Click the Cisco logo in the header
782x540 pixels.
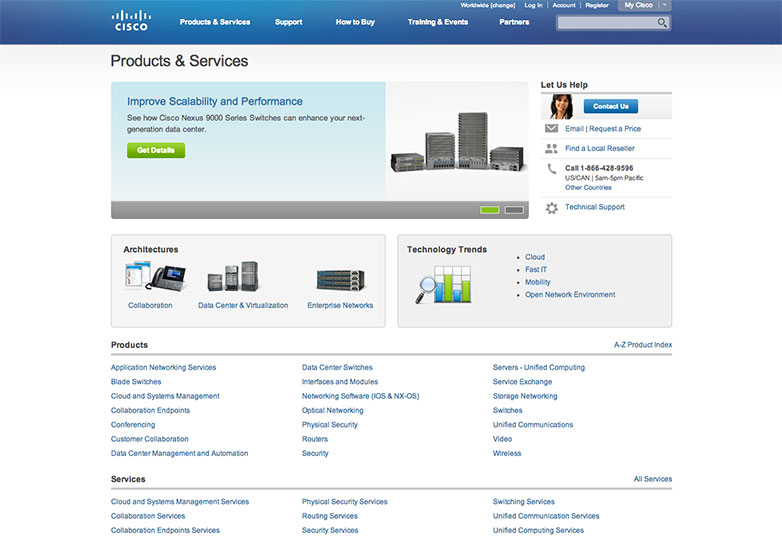[131, 21]
